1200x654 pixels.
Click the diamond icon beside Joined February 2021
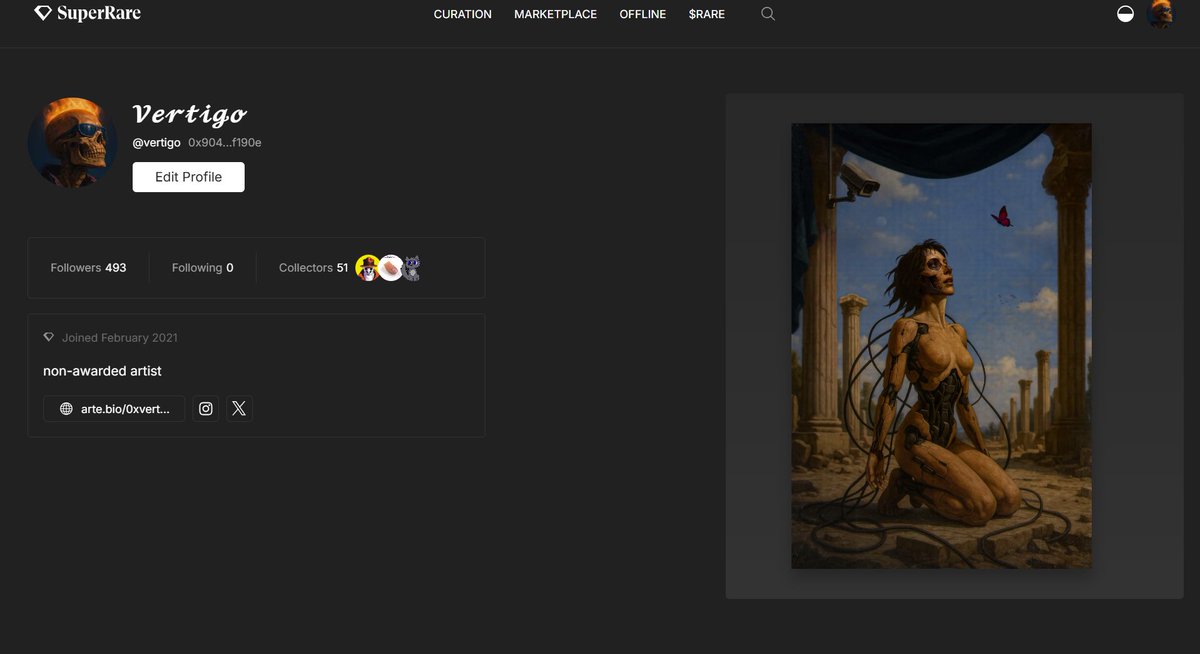click(49, 338)
